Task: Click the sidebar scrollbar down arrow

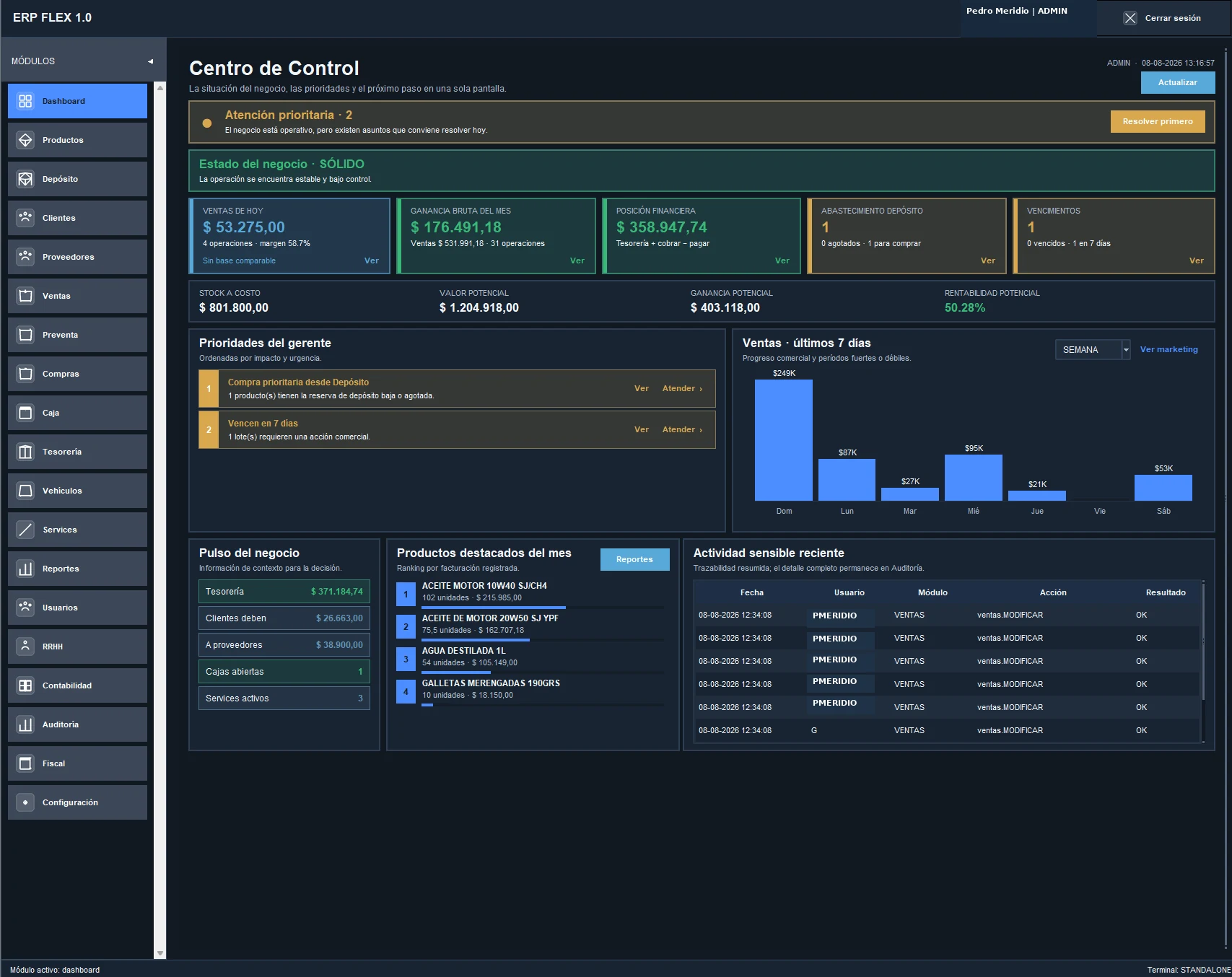Action: 160,954
